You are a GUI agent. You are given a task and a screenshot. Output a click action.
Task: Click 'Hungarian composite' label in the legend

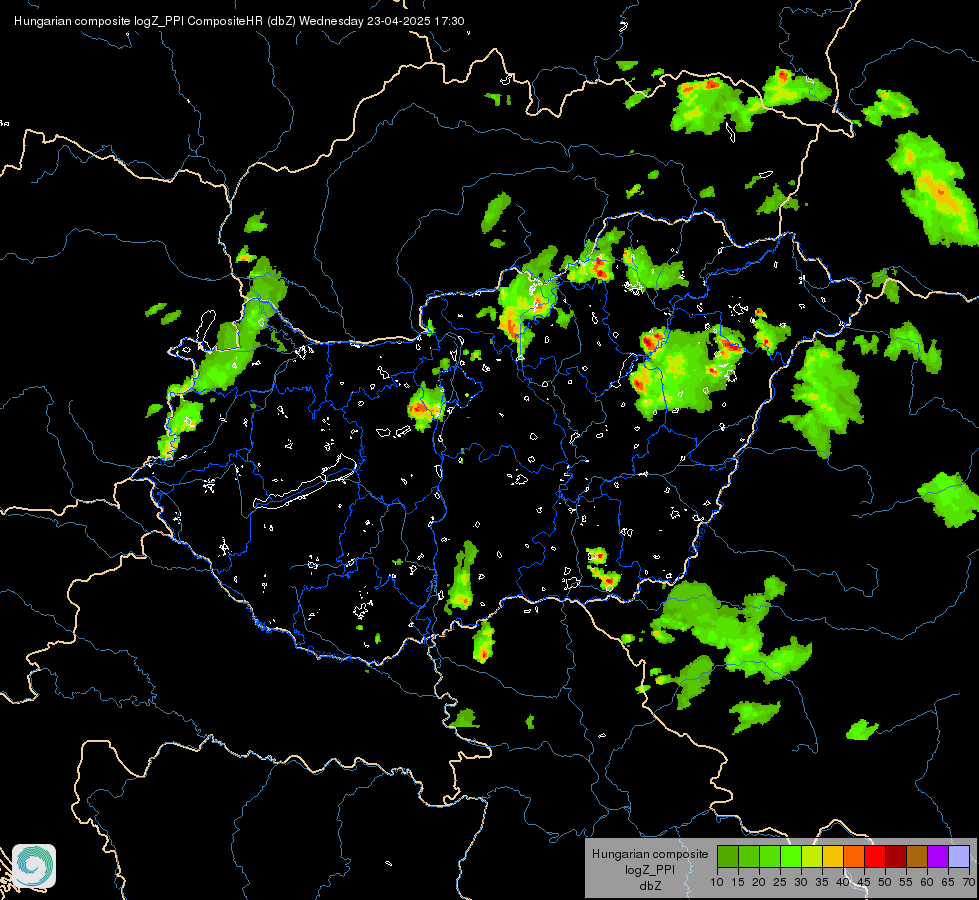click(x=650, y=854)
